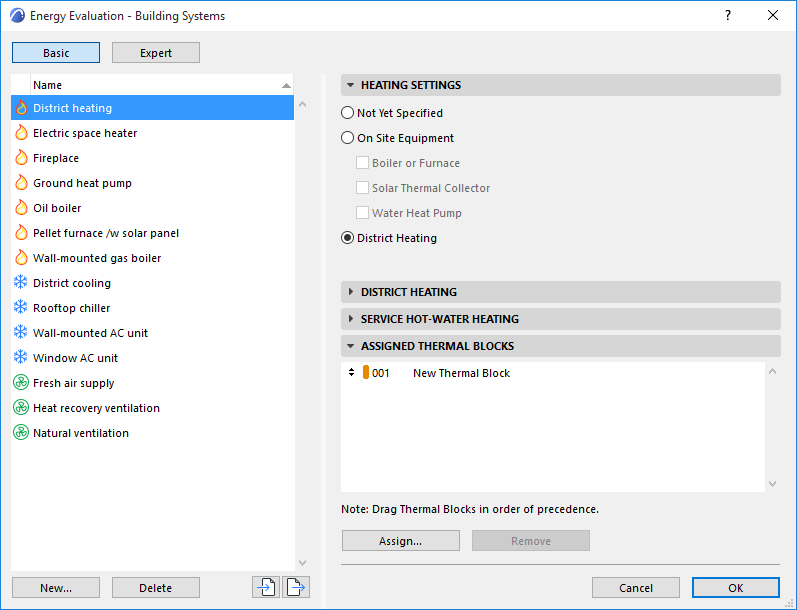Viewport: 797px width, 610px height.
Task: Switch to the Basic mode tab
Action: (56, 53)
